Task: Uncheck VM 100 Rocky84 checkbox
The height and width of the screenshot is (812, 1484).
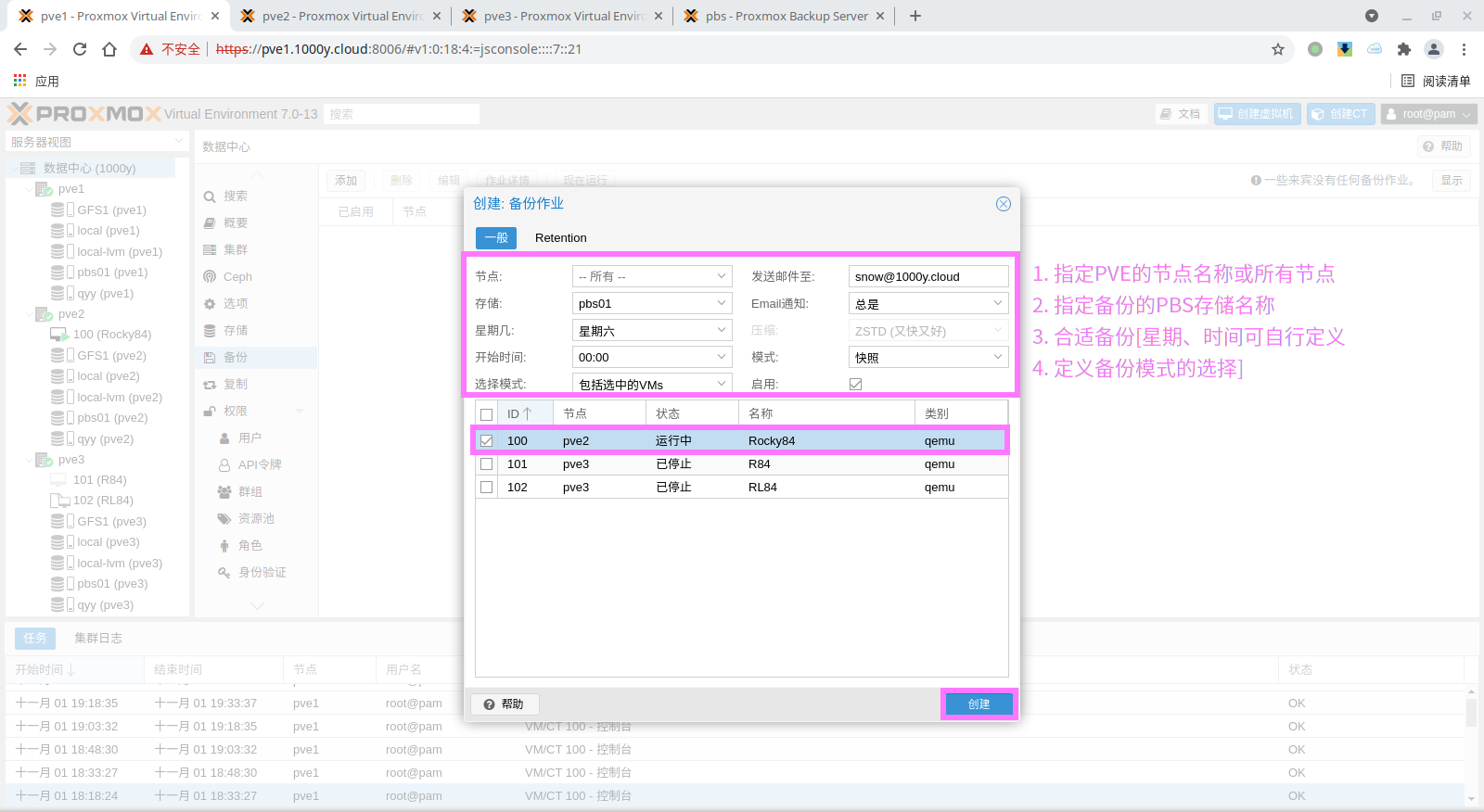Action: pyautogui.click(x=487, y=441)
